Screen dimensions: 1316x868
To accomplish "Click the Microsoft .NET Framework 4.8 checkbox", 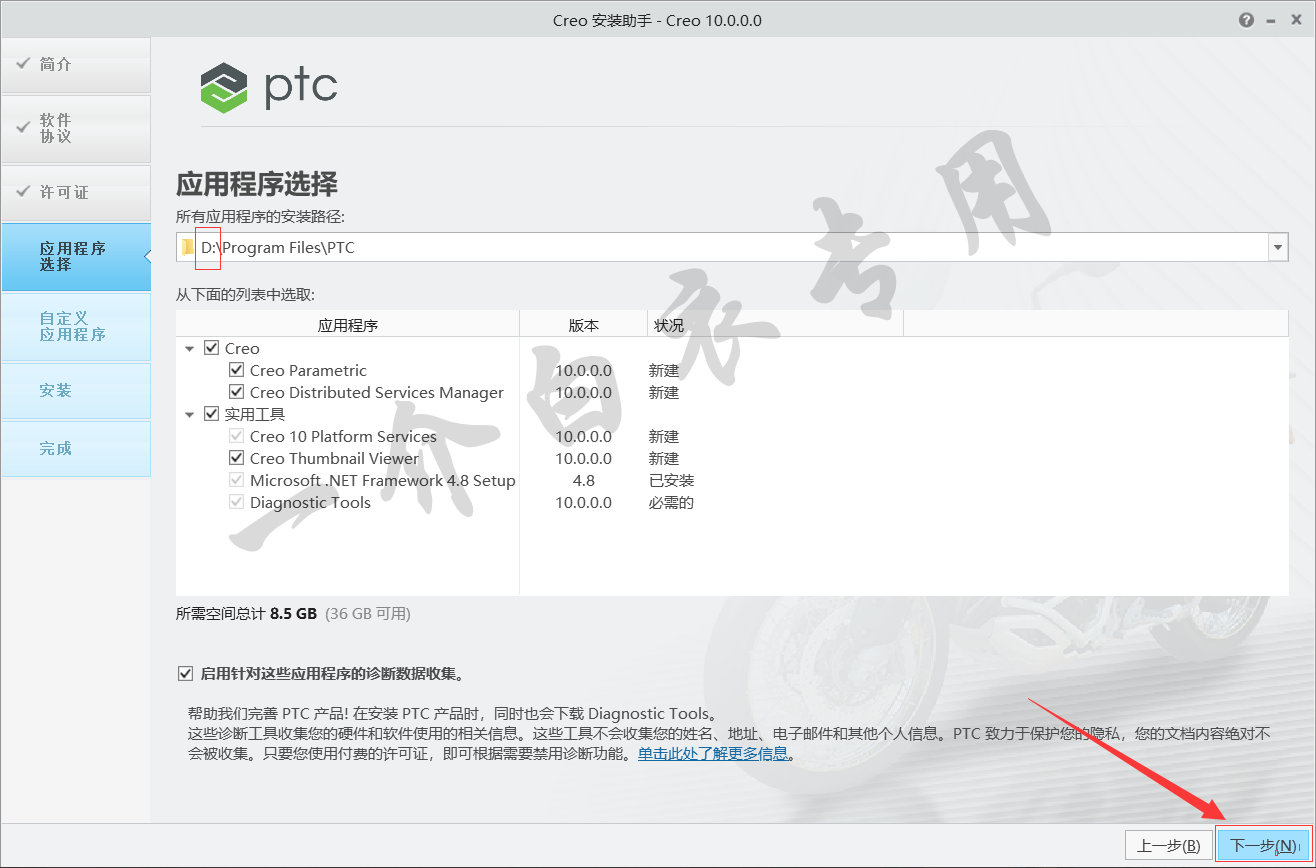I will tap(236, 480).
